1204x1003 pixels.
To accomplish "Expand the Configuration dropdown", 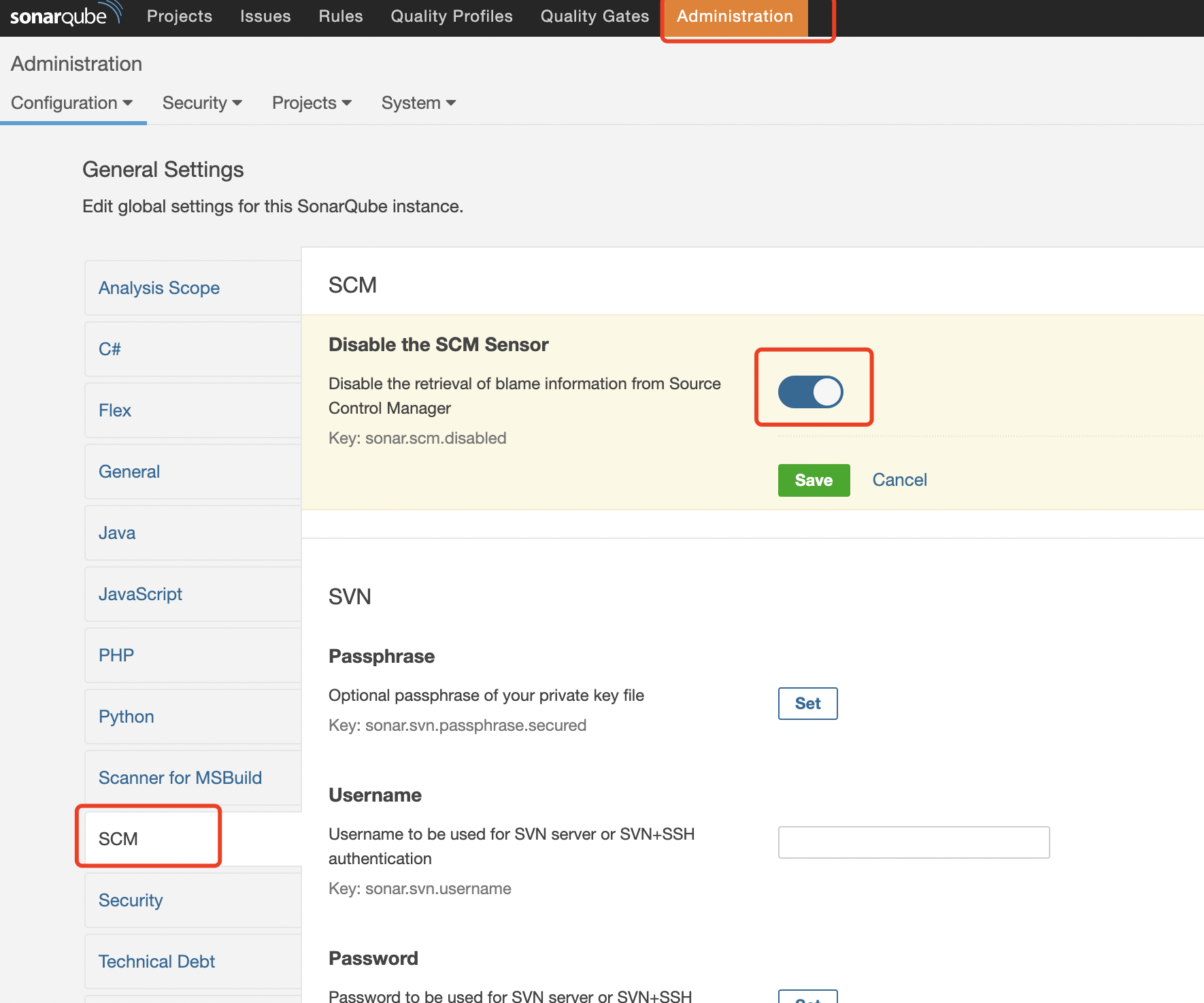I will click(71, 103).
